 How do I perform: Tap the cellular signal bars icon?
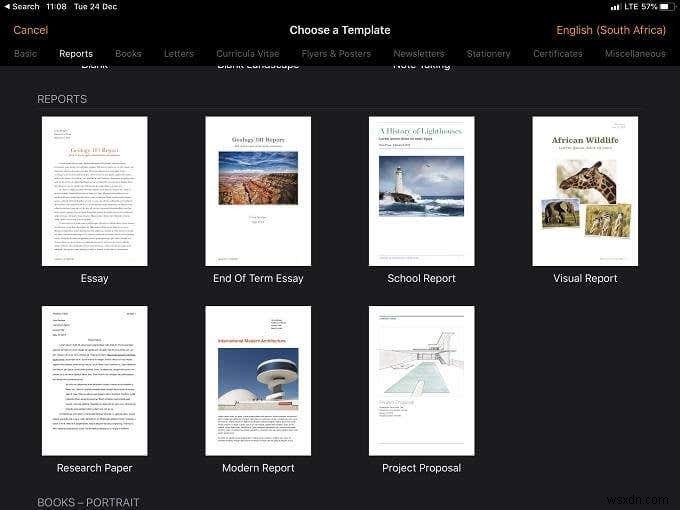pyautogui.click(x=615, y=7)
